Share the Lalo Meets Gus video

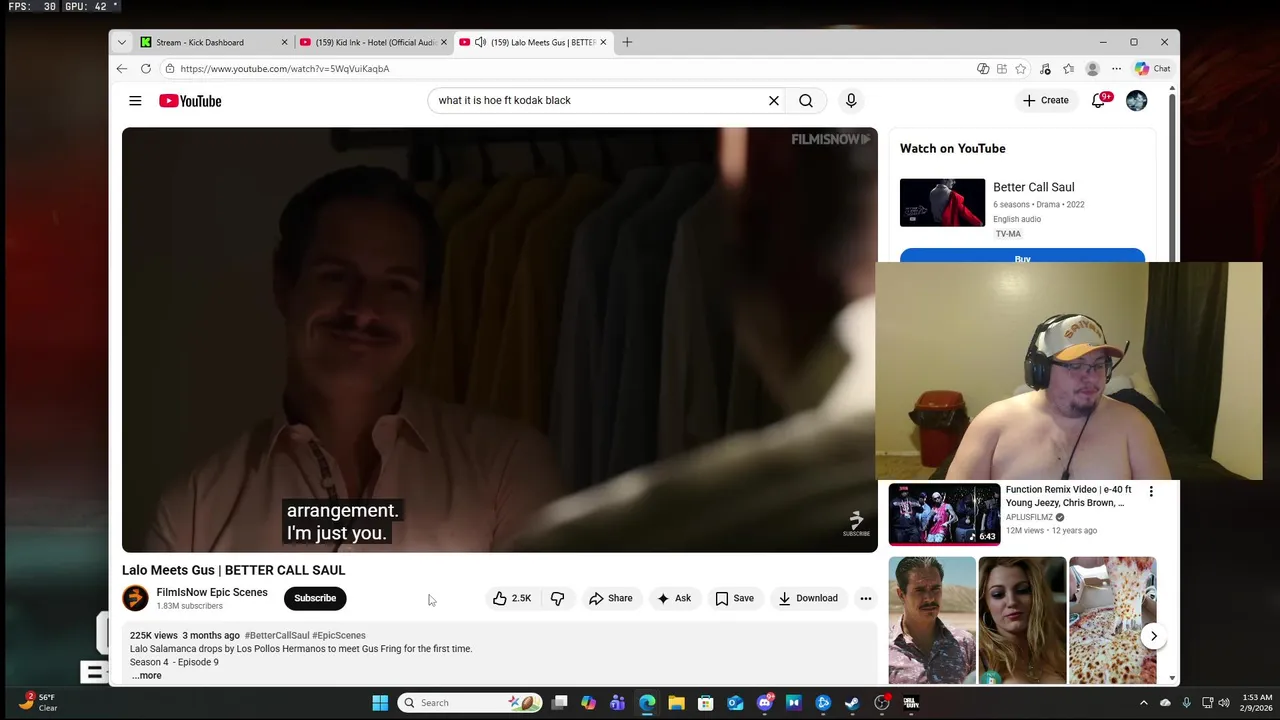[611, 598]
